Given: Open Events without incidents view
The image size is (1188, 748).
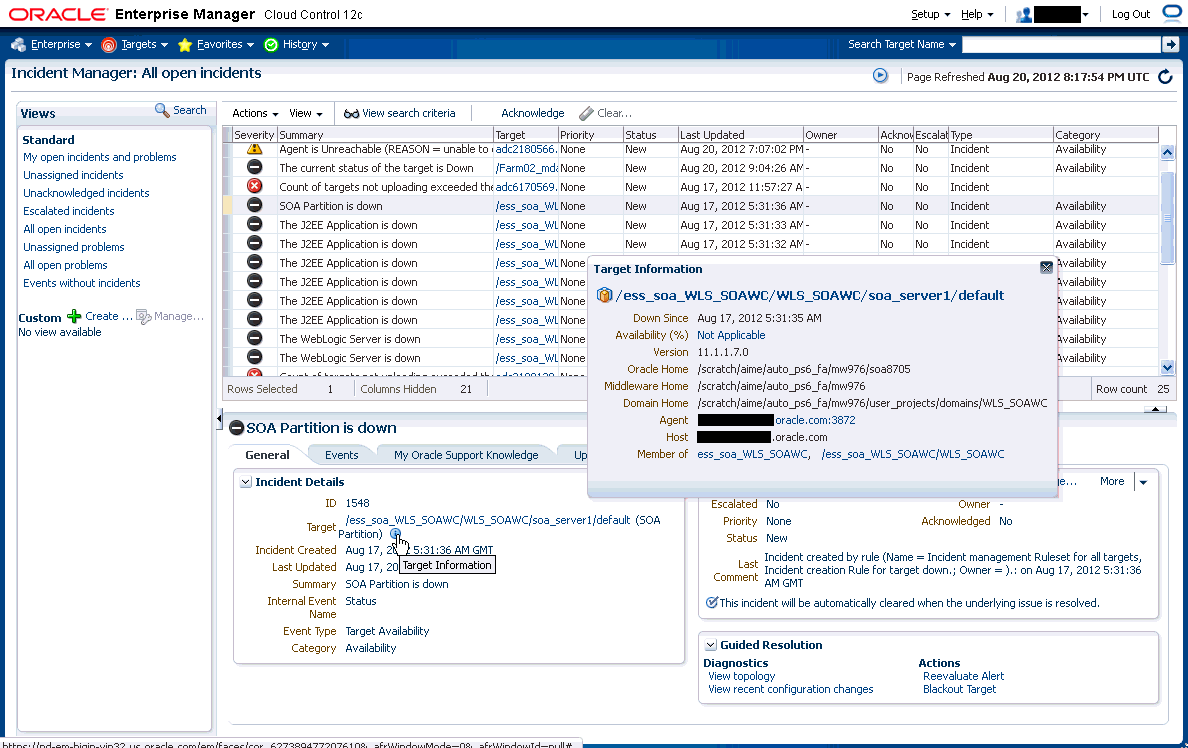Looking at the screenshot, I should click(x=82, y=283).
